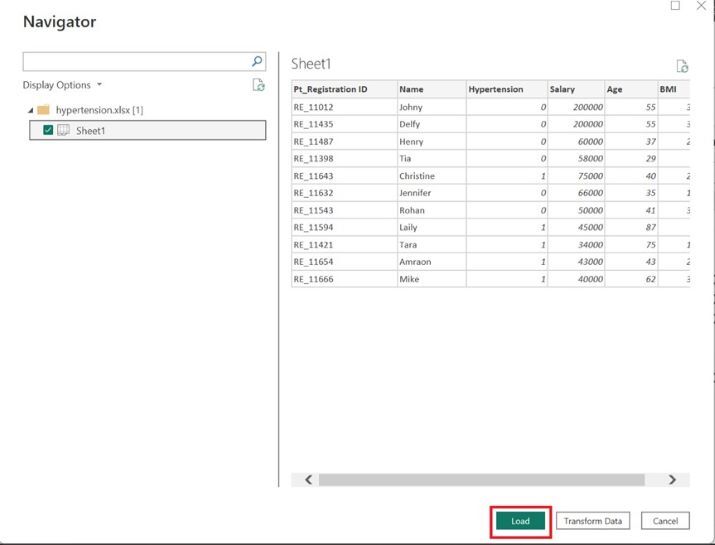This screenshot has height=545, width=715.
Task: Click salary value 60000
Action: point(590,142)
